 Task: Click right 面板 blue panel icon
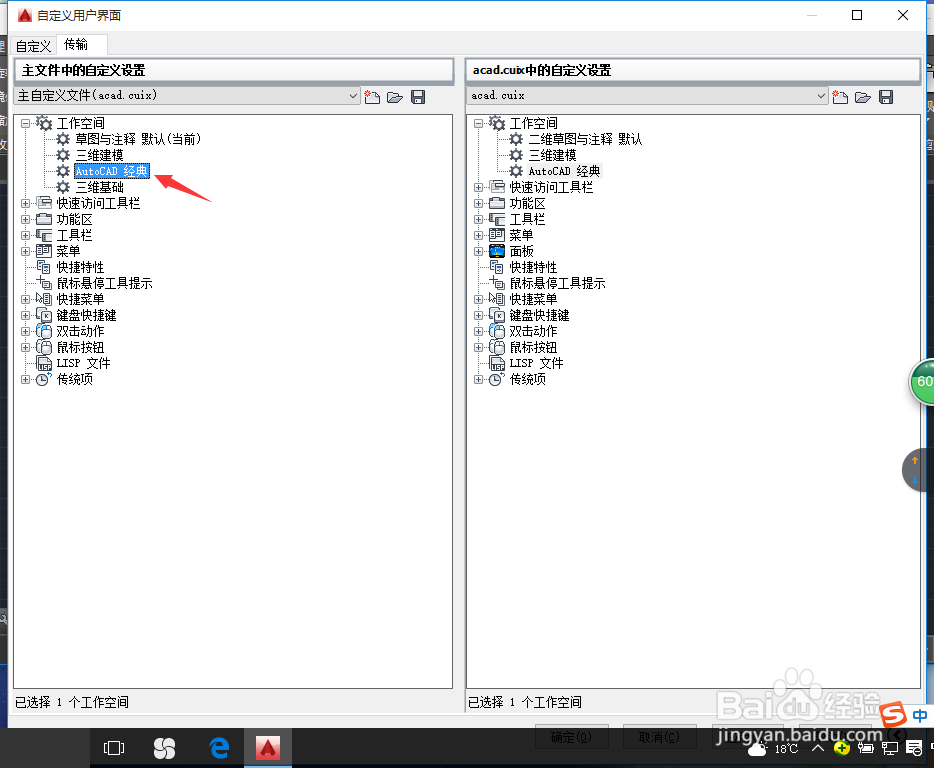click(x=497, y=251)
